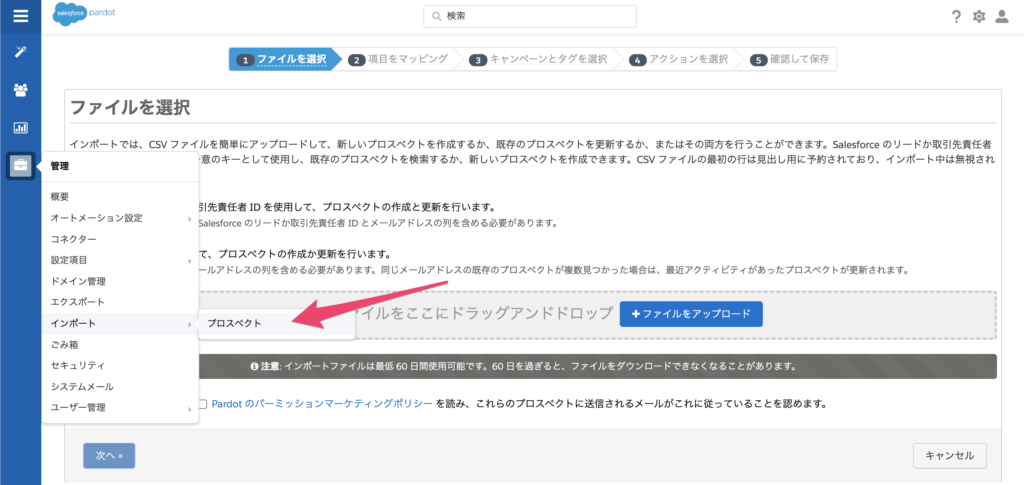Click the ファイルを選択 page heading
Viewport: 1024px width, 485px height.
point(130,108)
